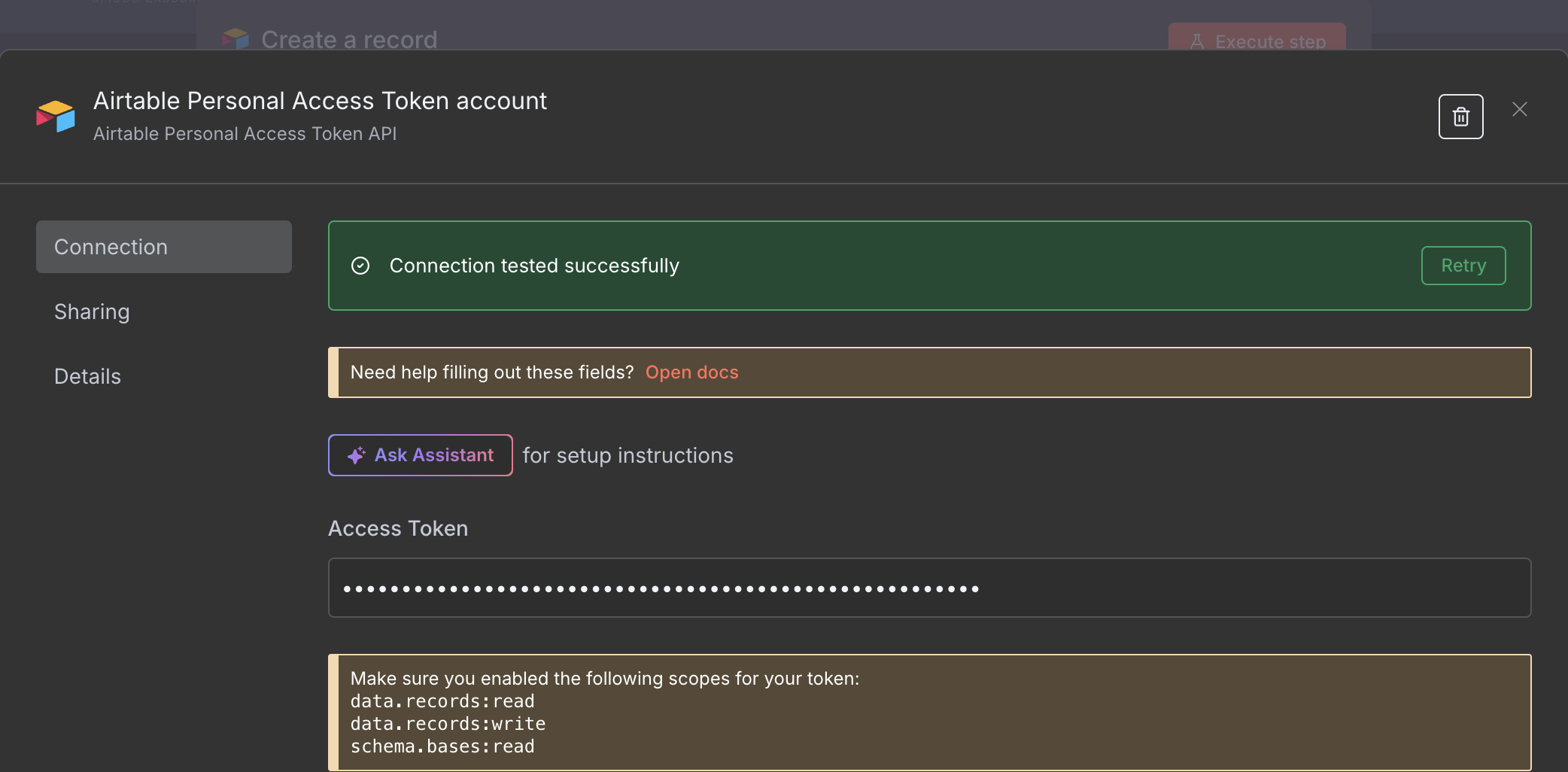Click the Connection tested successfully message

(x=534, y=266)
